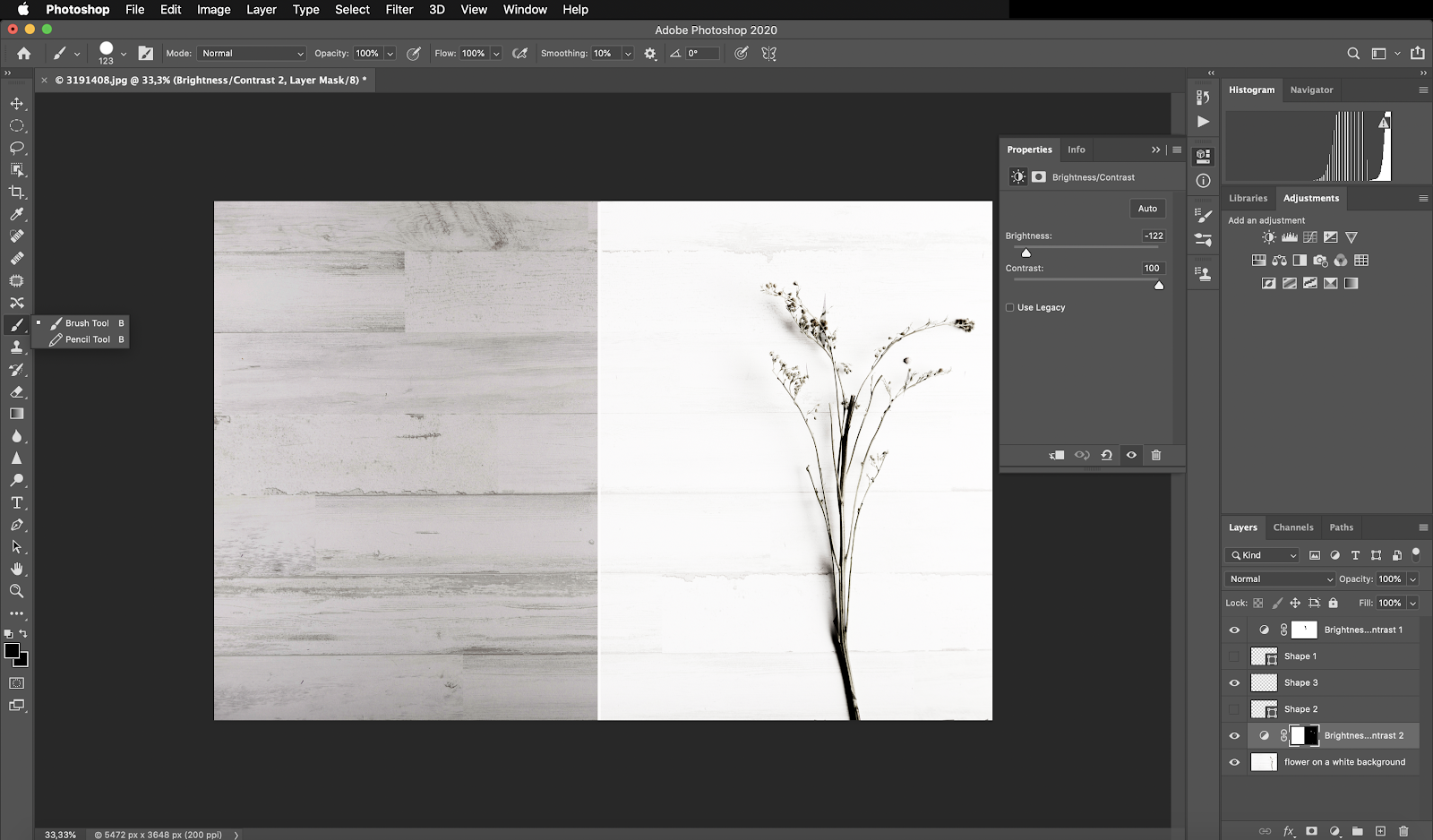Screen dimensions: 1433x840
Task: Select the Crop tool
Action: [17, 193]
